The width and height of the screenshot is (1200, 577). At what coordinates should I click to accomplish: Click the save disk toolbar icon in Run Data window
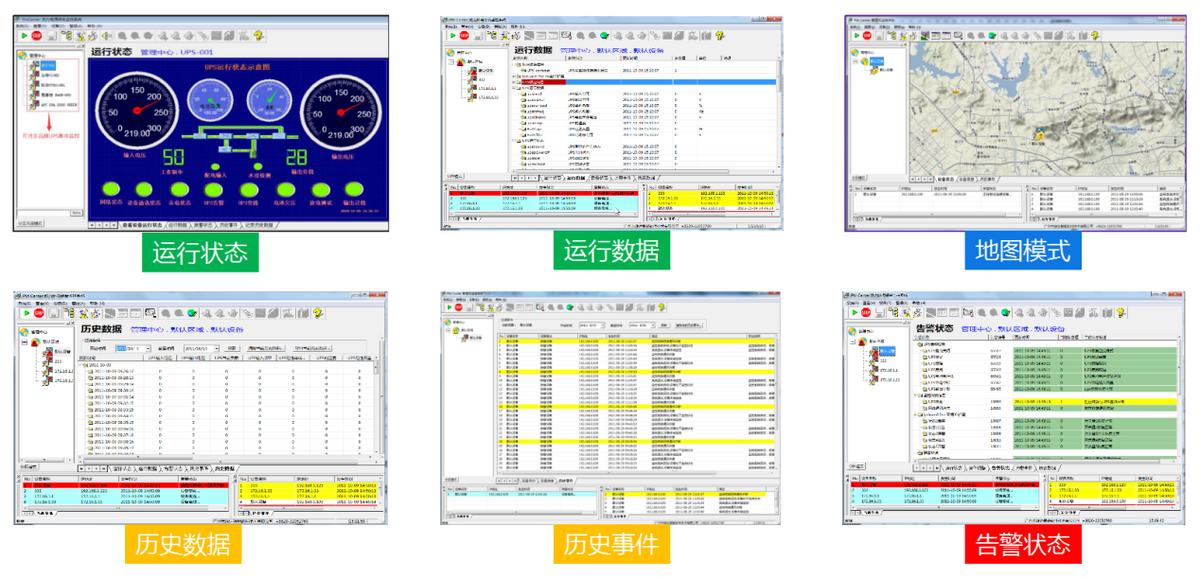point(477,36)
